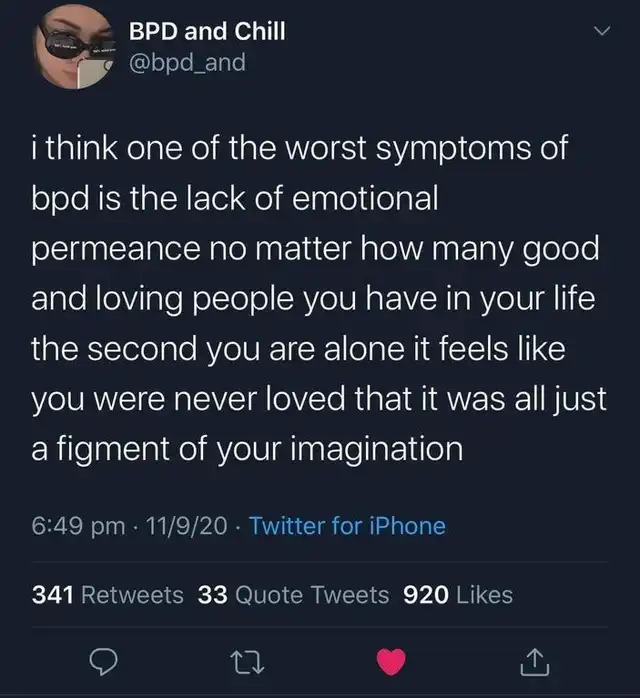
Task: Open the 33 Quote Tweets list
Action: tap(294, 595)
